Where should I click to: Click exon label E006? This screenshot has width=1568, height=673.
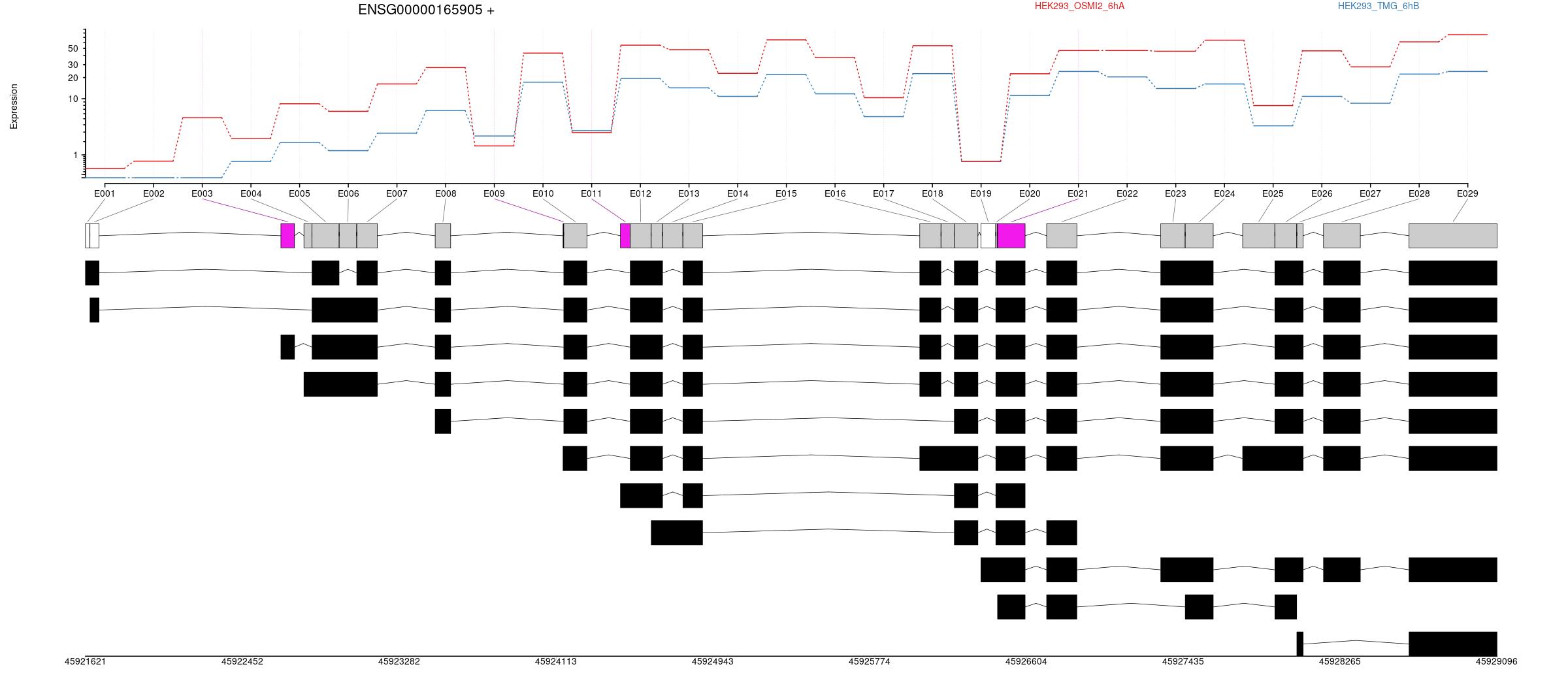click(x=348, y=193)
